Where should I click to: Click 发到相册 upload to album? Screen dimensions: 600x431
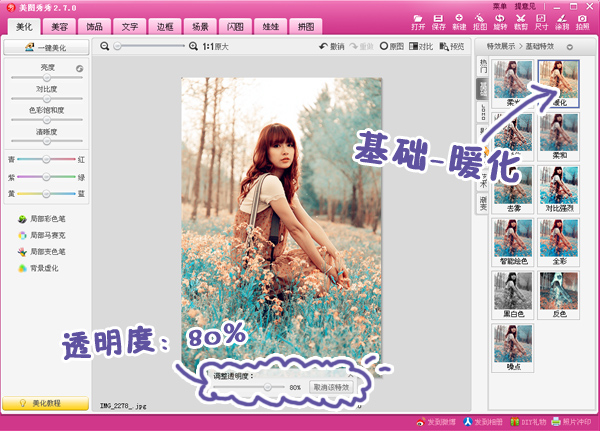(483, 422)
